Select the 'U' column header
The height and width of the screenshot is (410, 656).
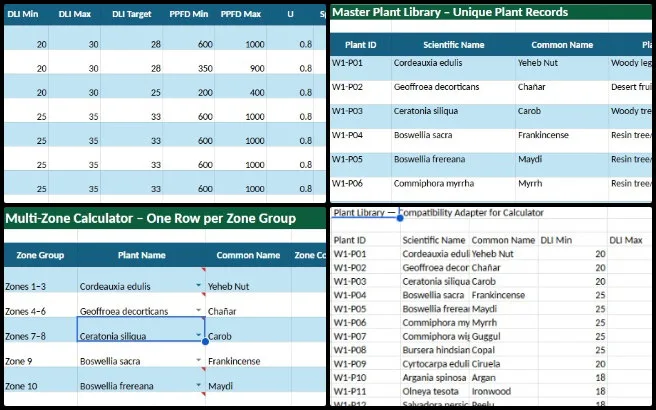click(x=290, y=14)
